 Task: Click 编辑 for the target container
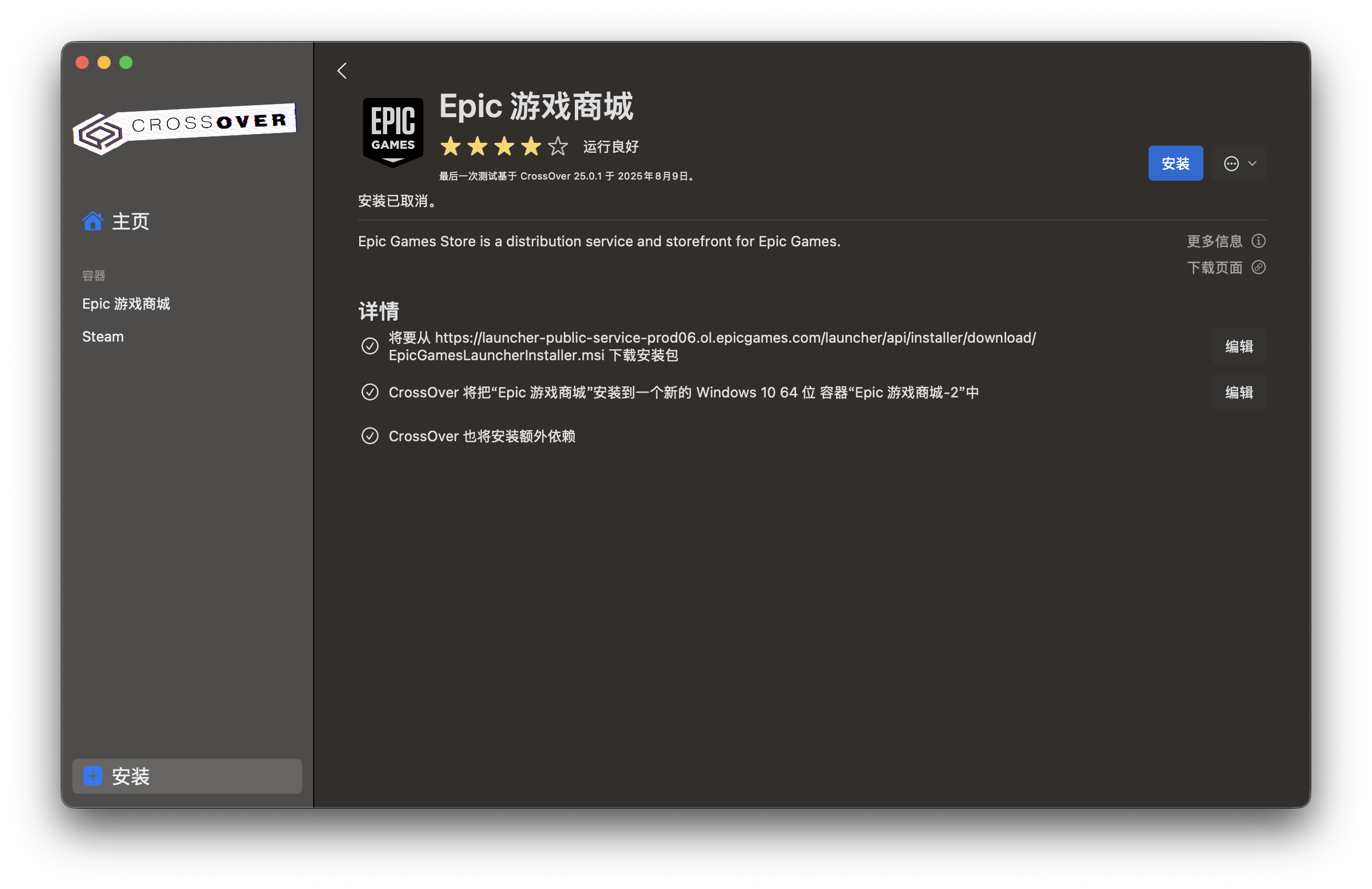coord(1239,392)
